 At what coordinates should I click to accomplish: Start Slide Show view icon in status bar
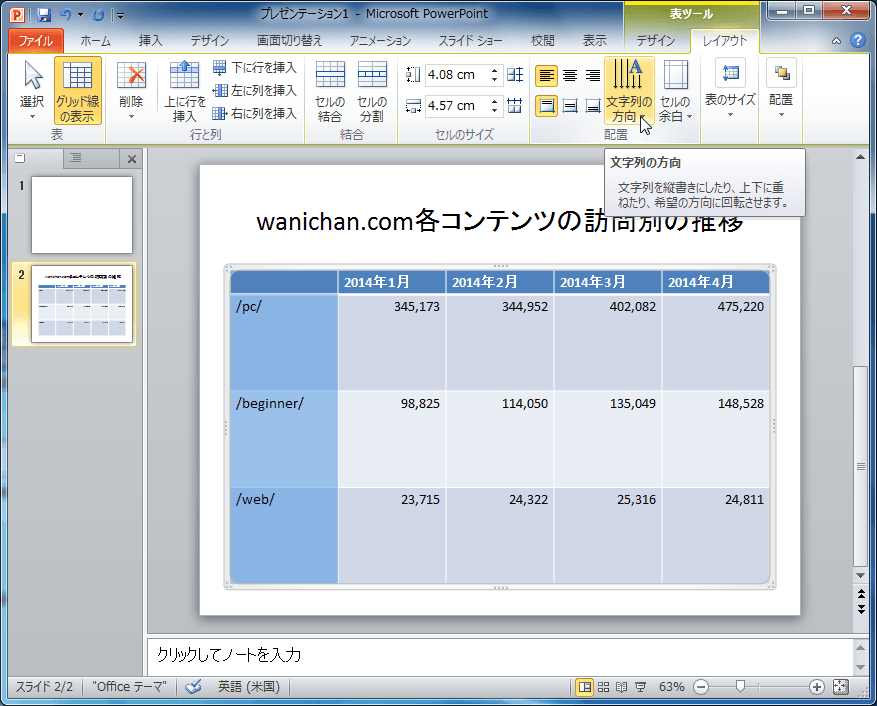click(640, 687)
